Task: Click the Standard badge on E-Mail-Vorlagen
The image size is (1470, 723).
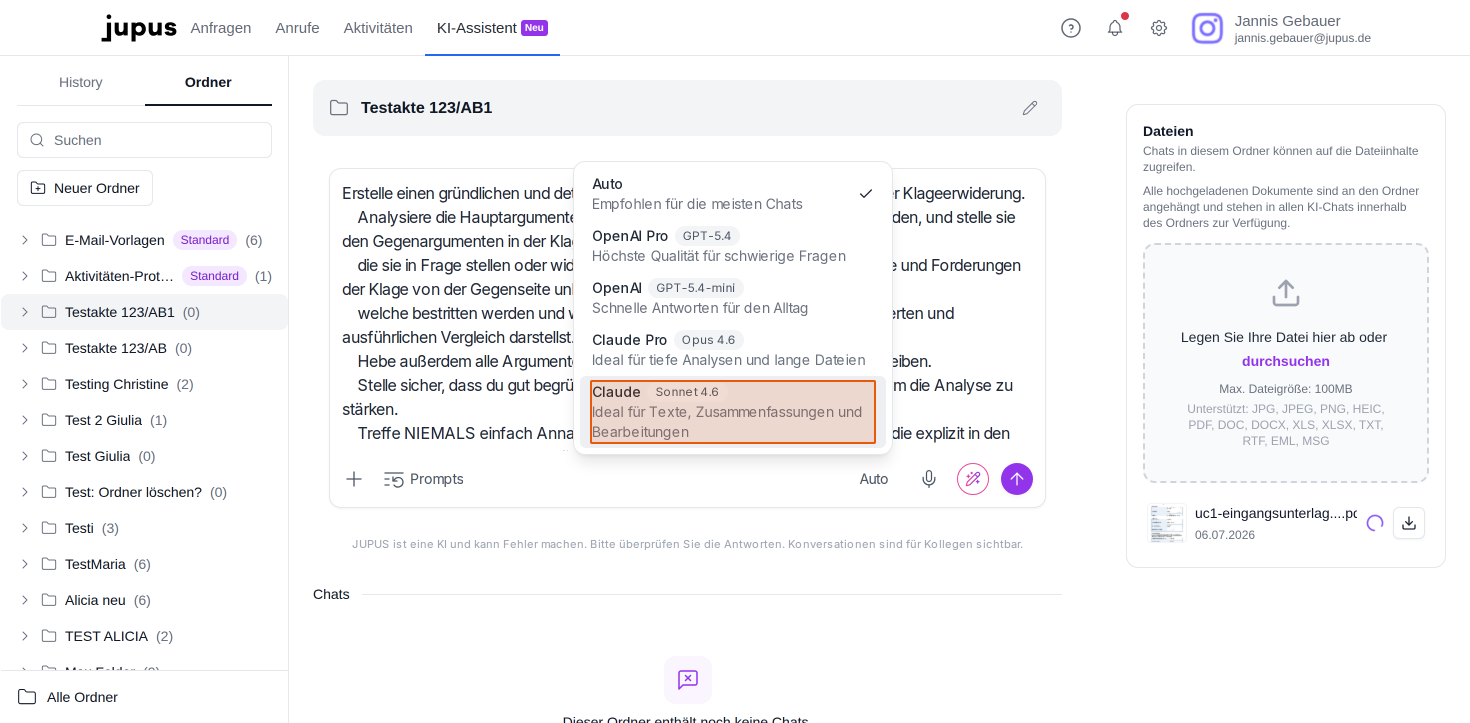Action: click(x=205, y=240)
